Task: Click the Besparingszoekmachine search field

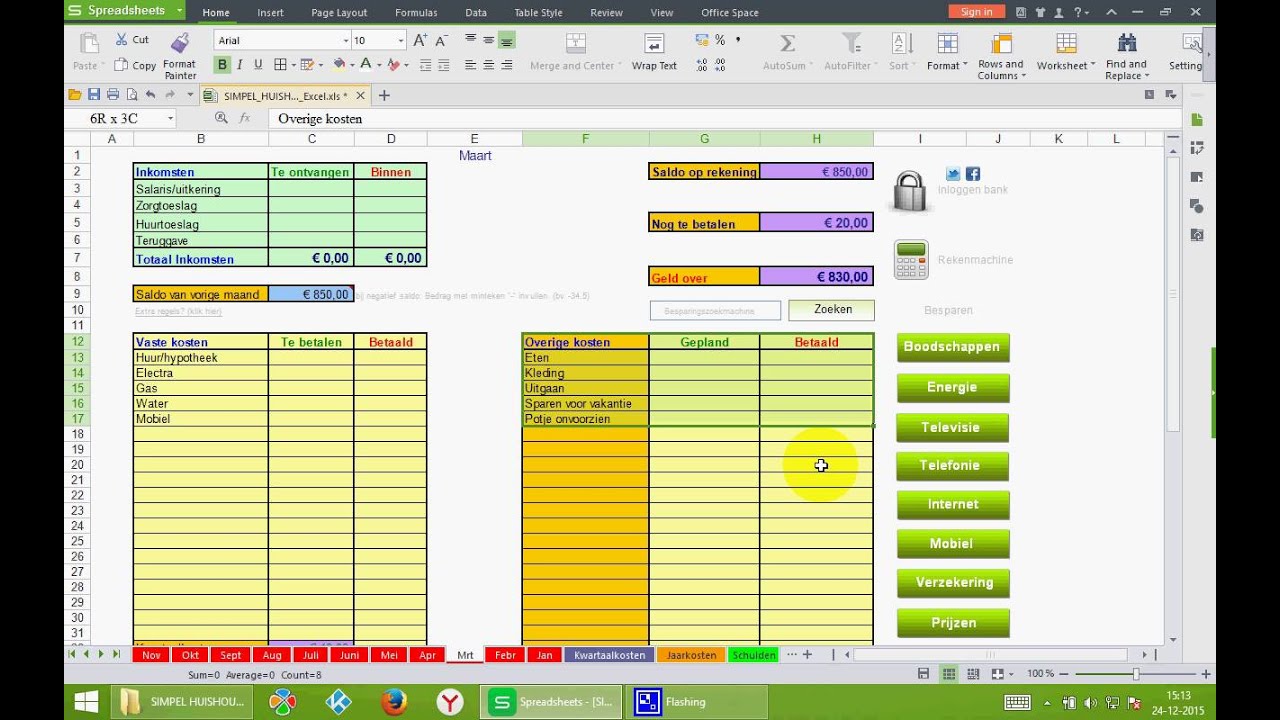Action: click(715, 311)
